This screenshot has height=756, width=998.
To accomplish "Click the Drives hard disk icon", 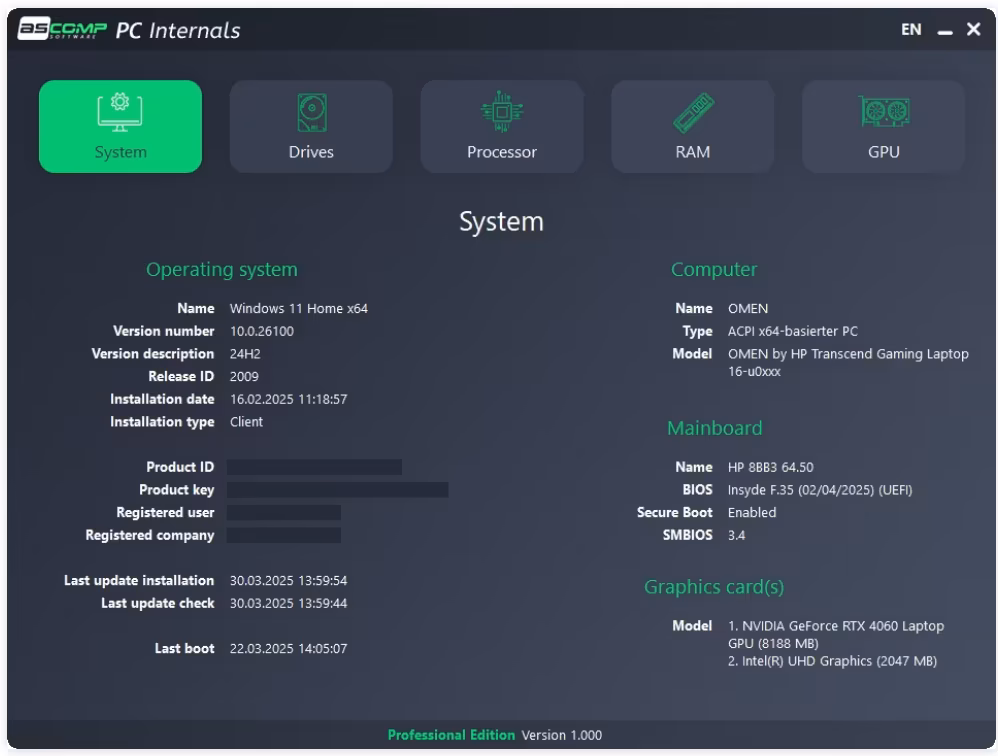I will click(x=311, y=111).
